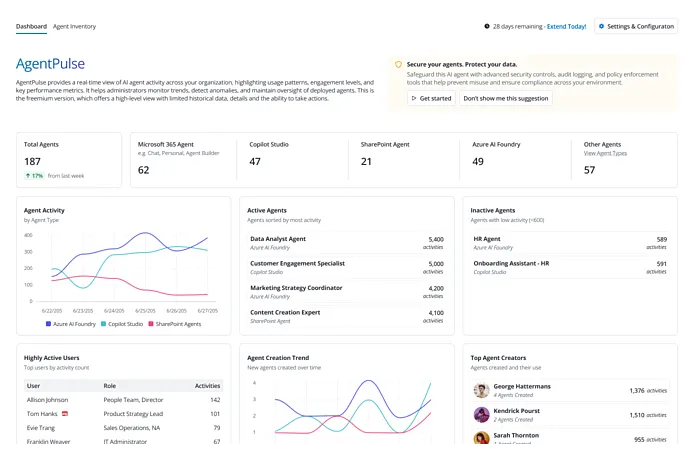
Task: Click the red badge next to Tom Hanks
Action: [x=65, y=413]
